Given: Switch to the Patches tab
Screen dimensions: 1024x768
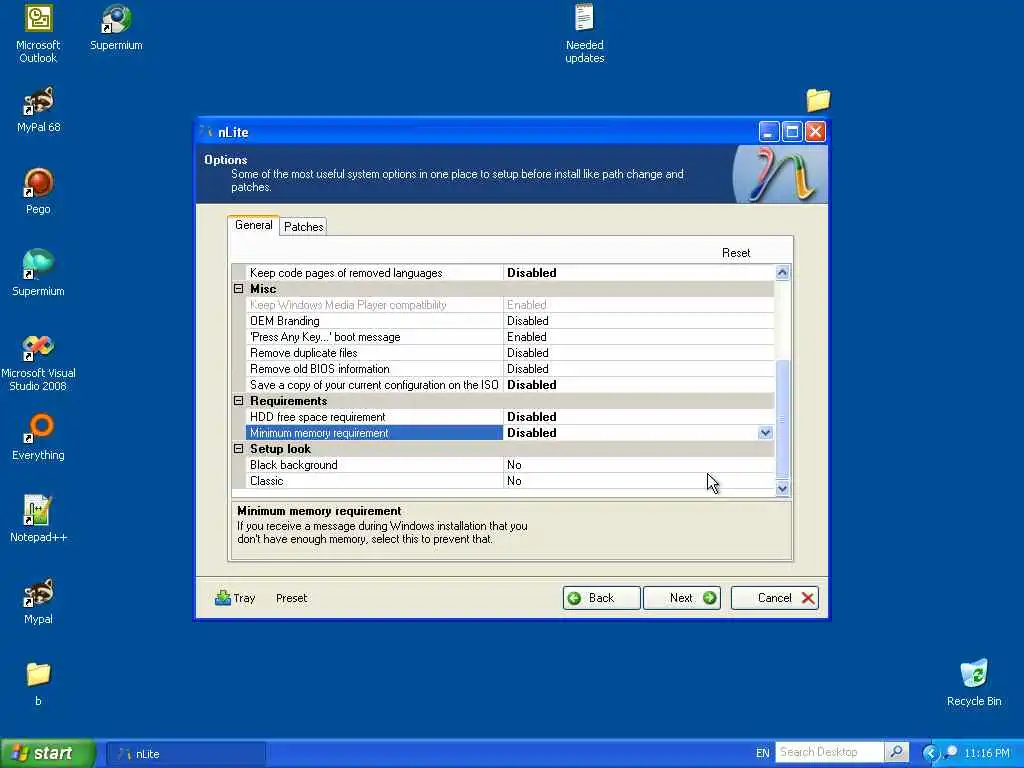Looking at the screenshot, I should [303, 227].
